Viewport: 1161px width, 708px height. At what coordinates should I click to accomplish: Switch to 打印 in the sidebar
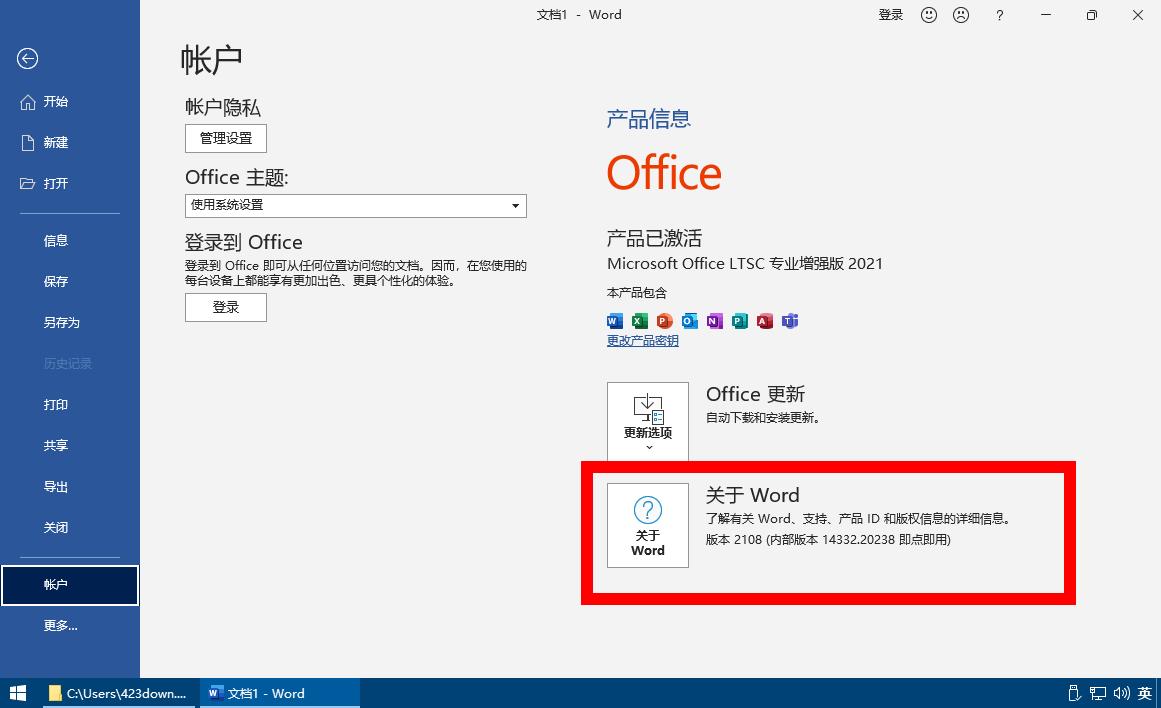pyautogui.click(x=56, y=404)
